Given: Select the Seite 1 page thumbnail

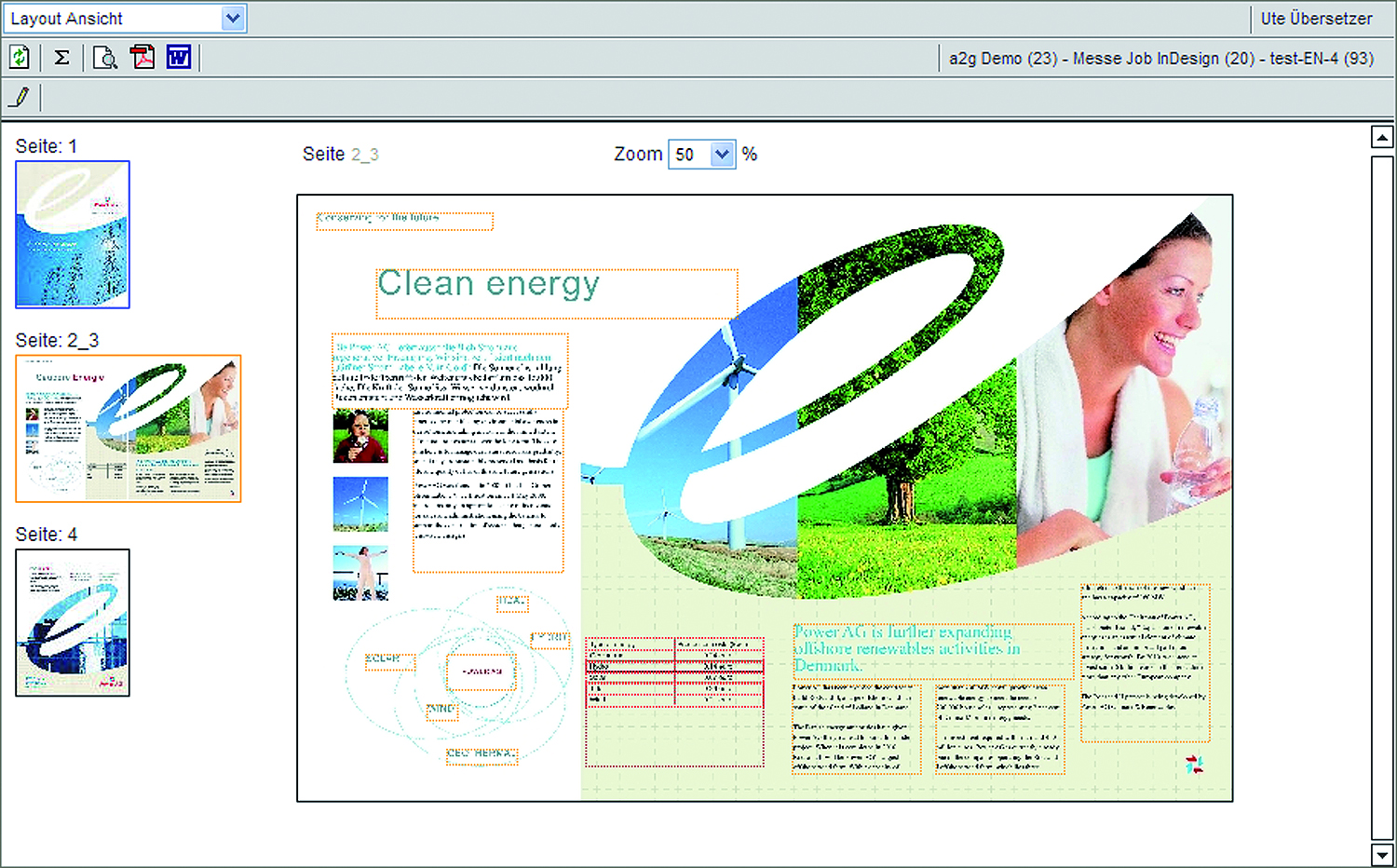Looking at the screenshot, I should [73, 235].
